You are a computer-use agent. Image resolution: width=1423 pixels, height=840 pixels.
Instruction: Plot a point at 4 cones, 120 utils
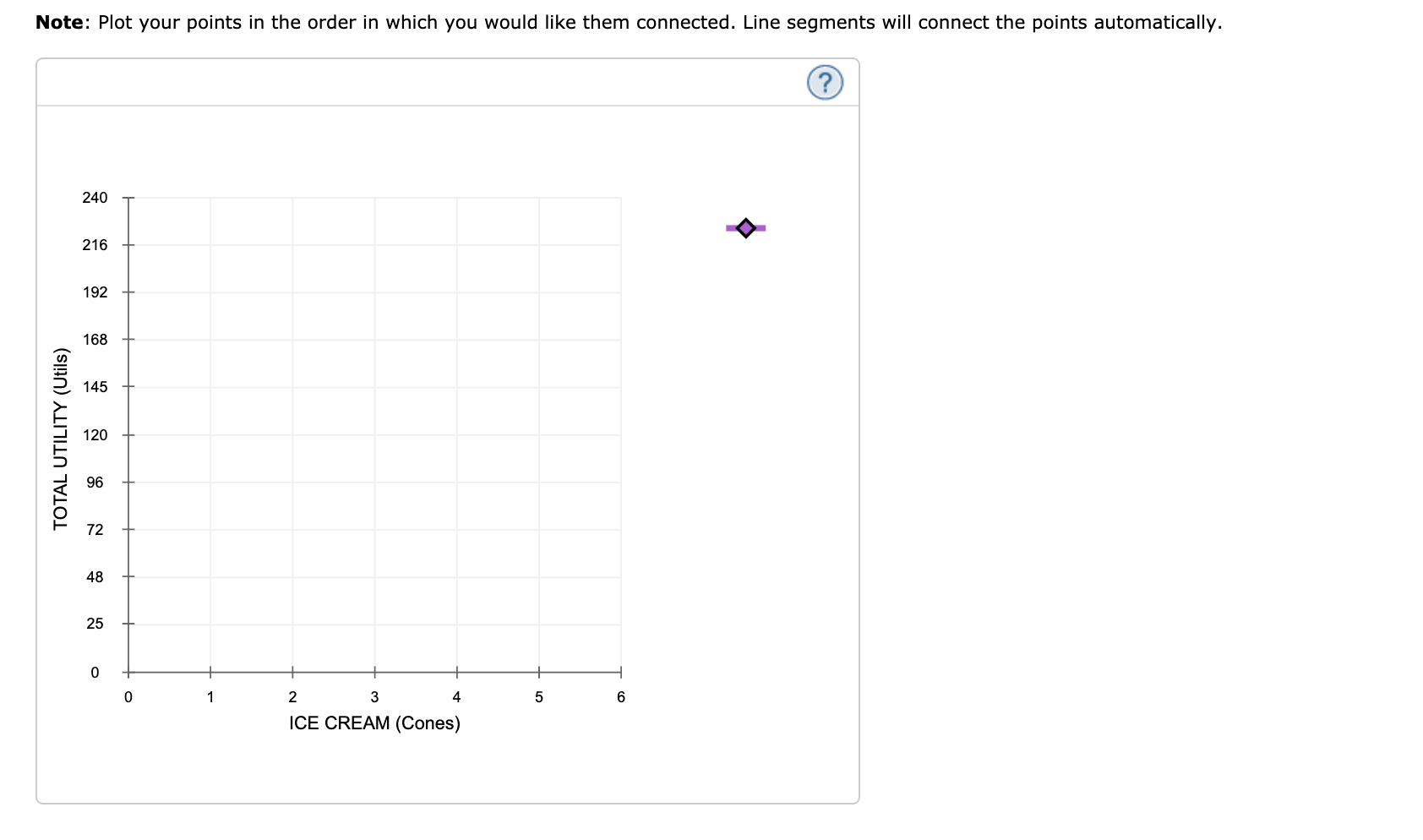(456, 434)
